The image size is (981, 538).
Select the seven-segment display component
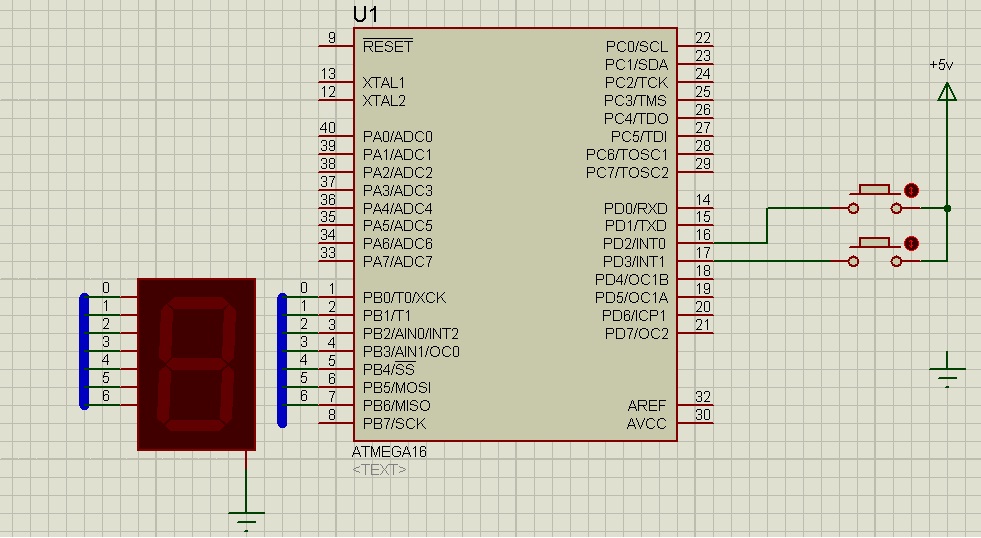coord(196,364)
